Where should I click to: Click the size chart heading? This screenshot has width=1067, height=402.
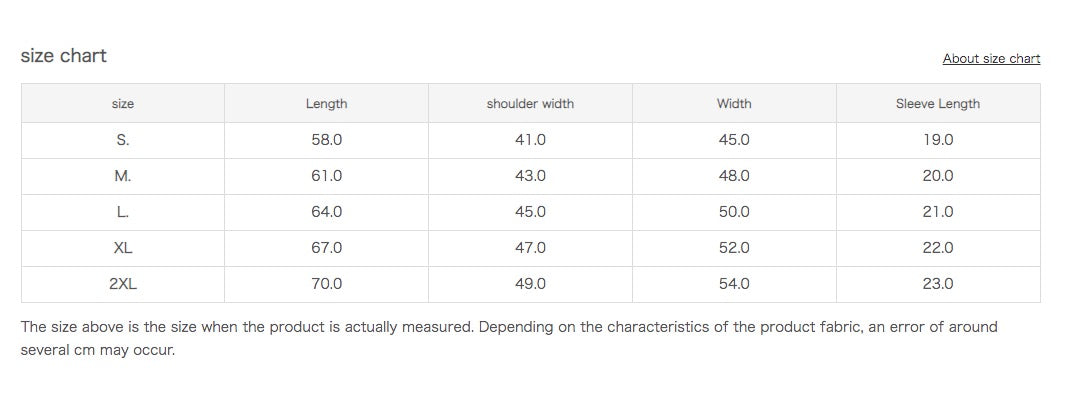click(63, 56)
